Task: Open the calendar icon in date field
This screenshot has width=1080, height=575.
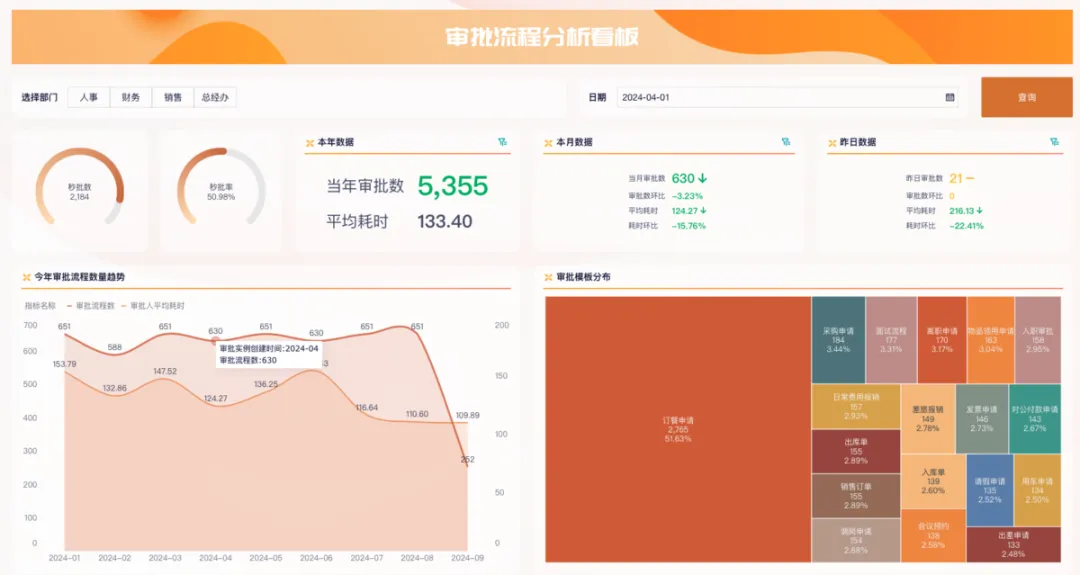Action: point(949,98)
